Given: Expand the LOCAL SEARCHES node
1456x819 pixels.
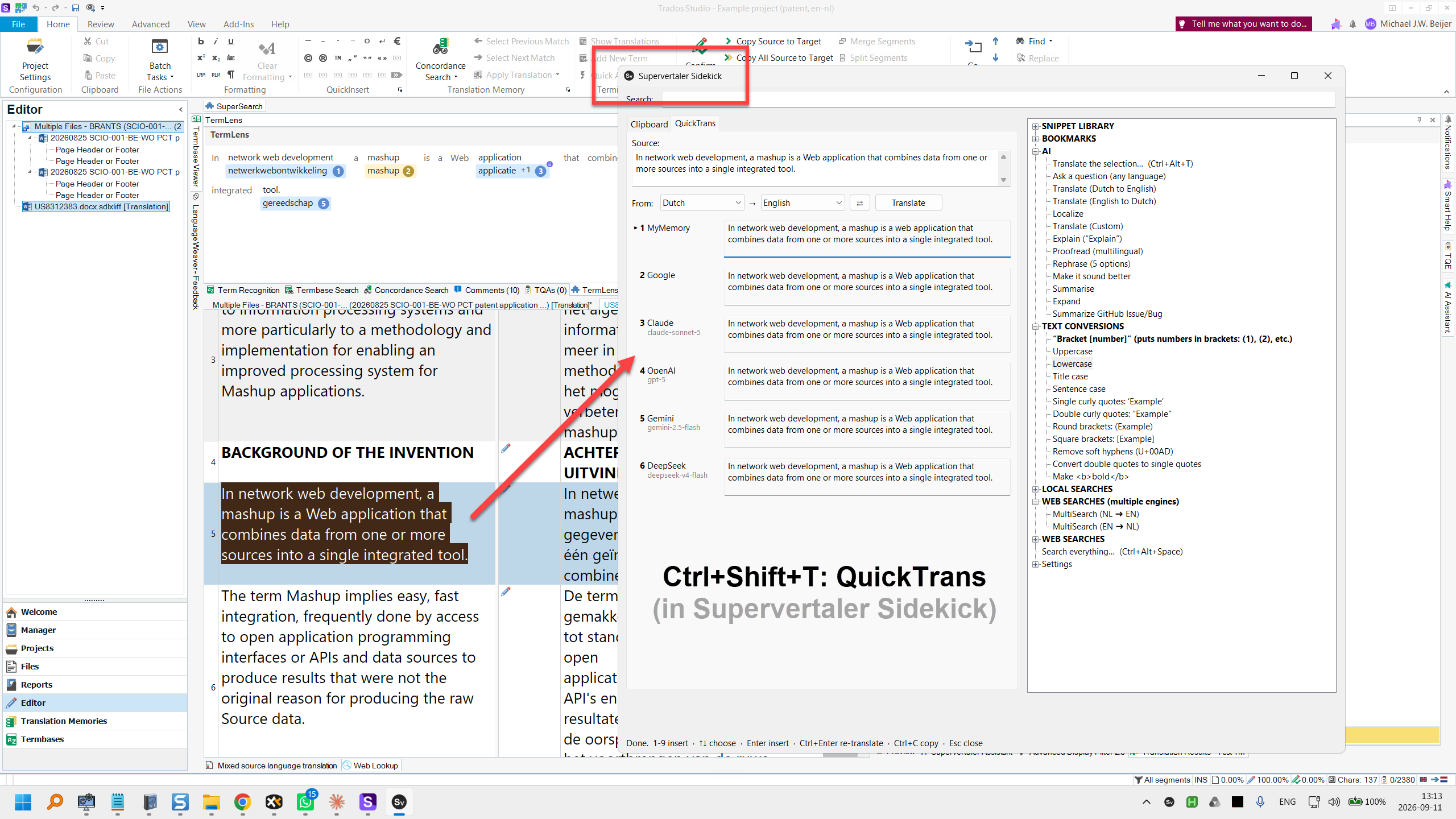Looking at the screenshot, I should (x=1036, y=489).
